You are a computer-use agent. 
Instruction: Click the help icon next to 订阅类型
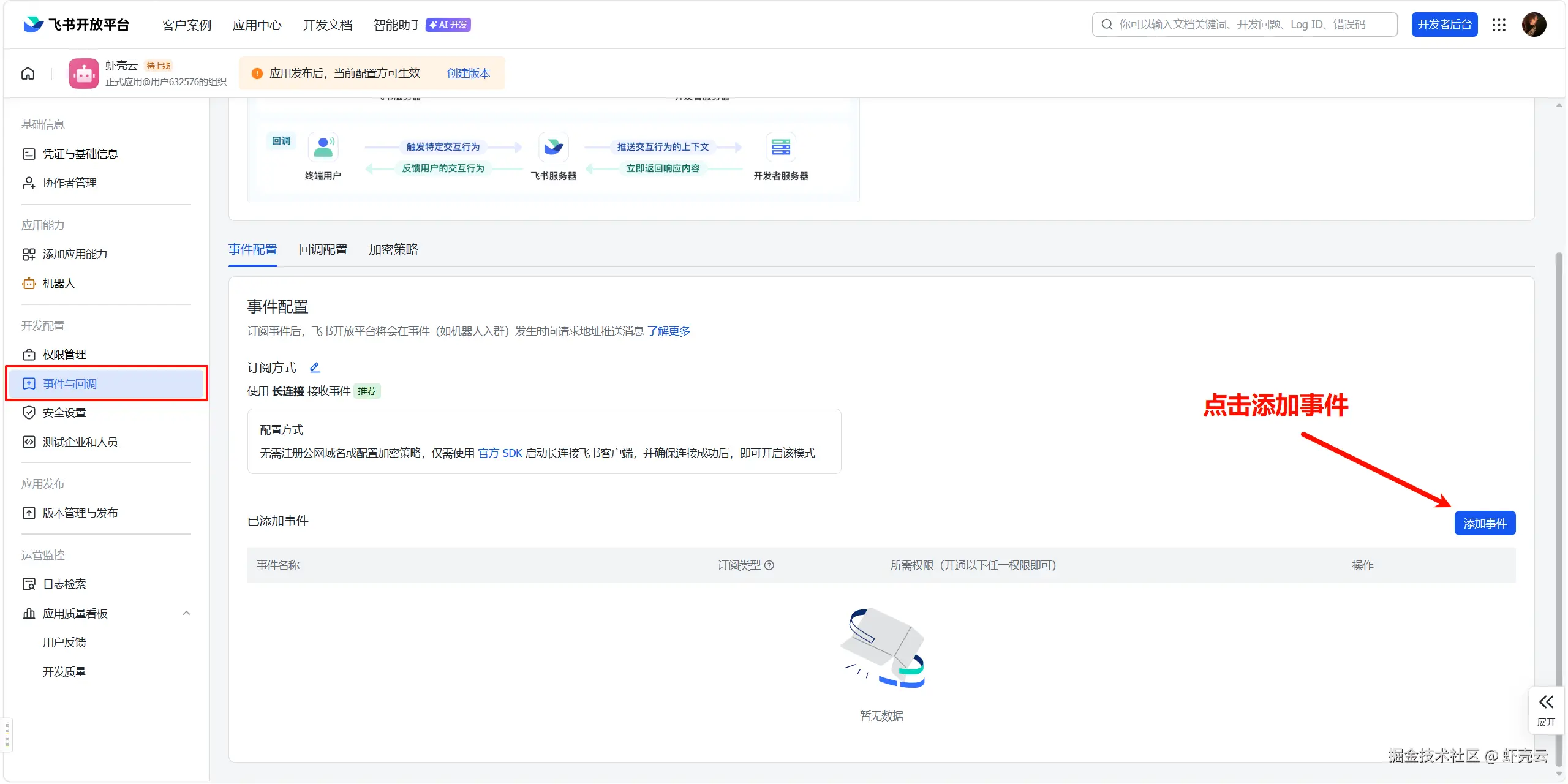(x=769, y=565)
